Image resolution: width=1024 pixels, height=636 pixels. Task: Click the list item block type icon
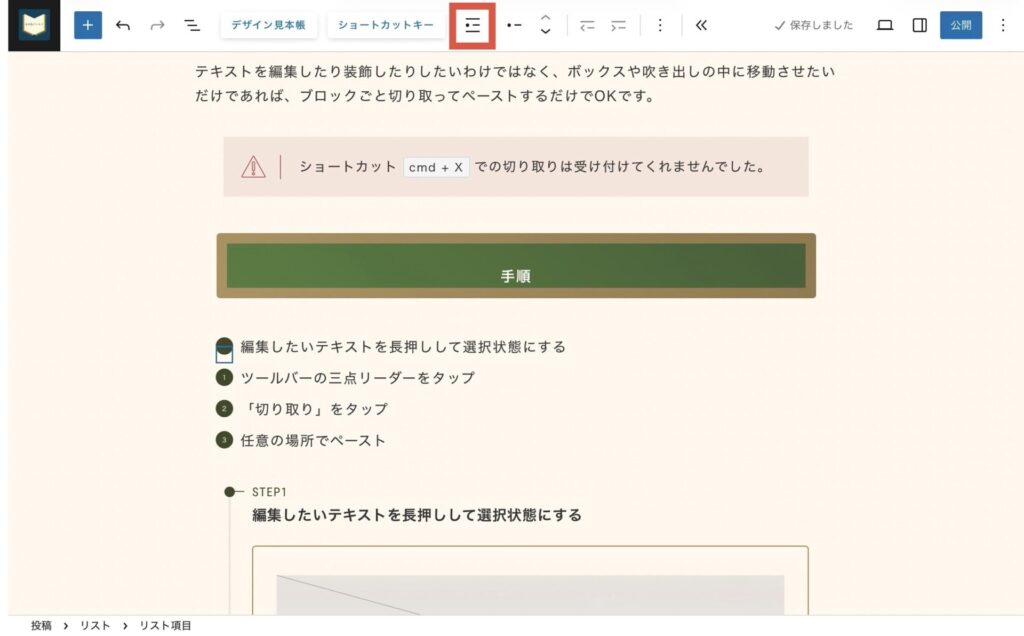pos(514,26)
